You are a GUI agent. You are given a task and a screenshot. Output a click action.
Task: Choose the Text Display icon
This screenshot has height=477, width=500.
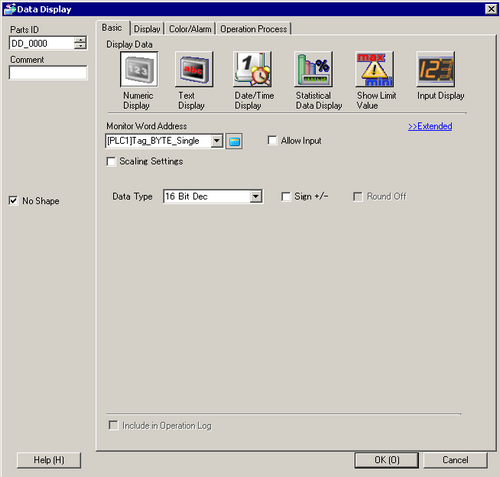(194, 69)
